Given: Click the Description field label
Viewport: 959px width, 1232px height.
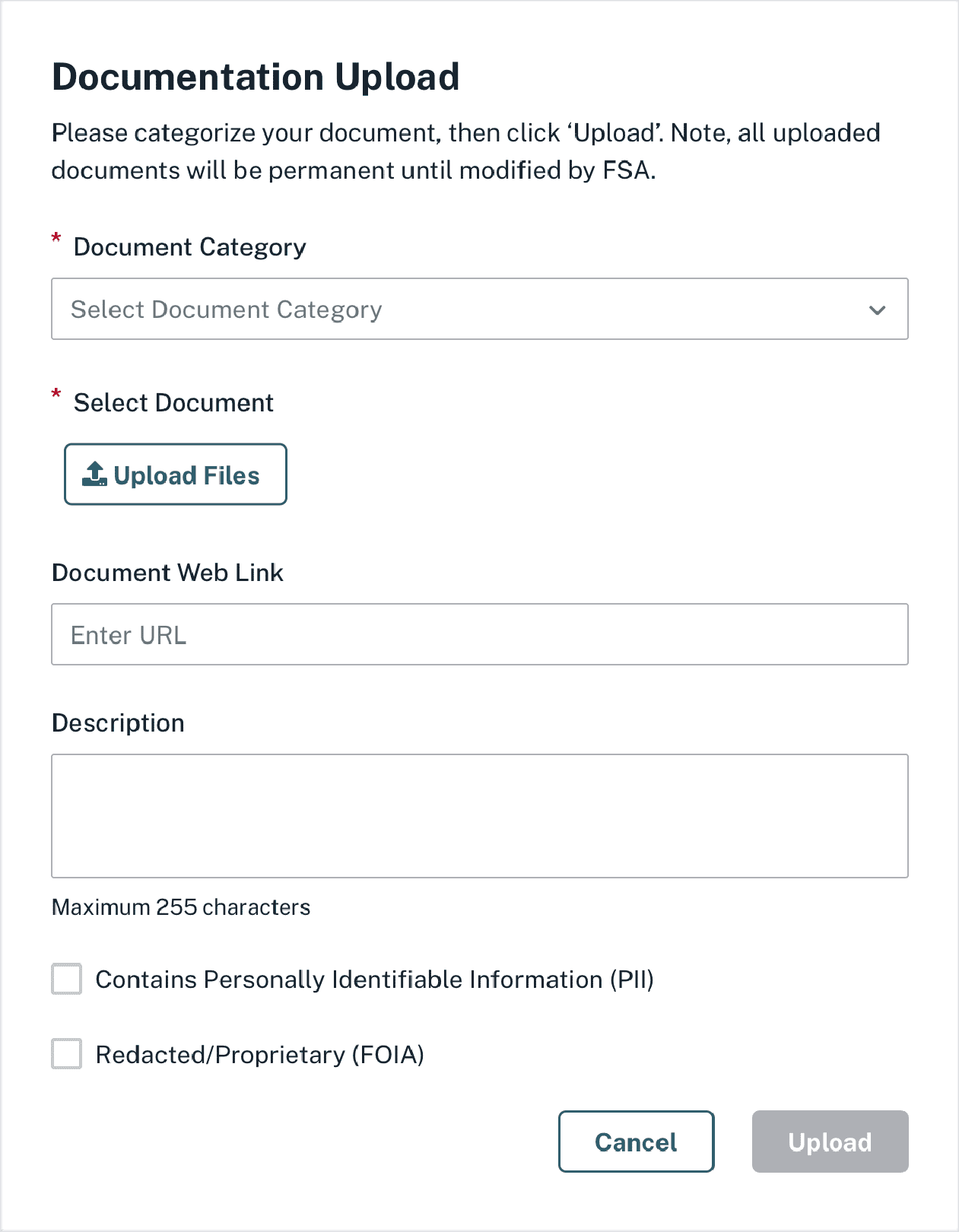Looking at the screenshot, I should tap(118, 723).
